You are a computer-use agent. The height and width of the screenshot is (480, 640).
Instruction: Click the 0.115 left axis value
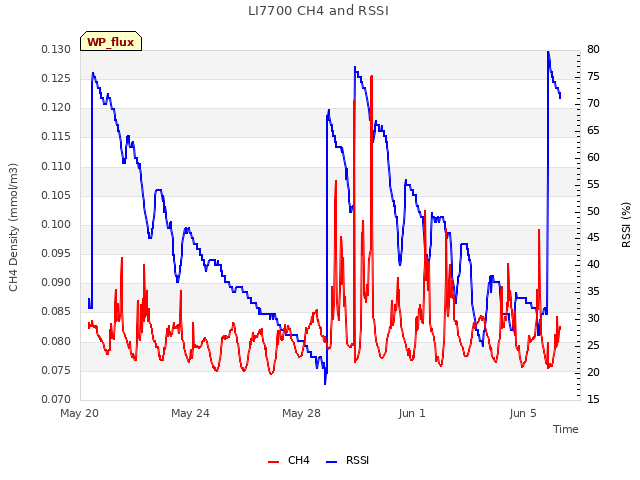(x=56, y=137)
